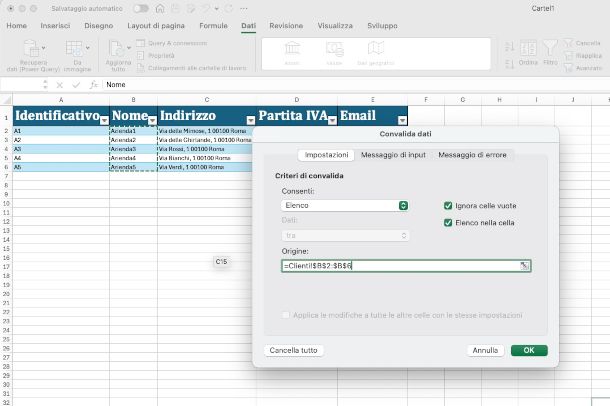Open the Nome column filter dropdown

151,119
